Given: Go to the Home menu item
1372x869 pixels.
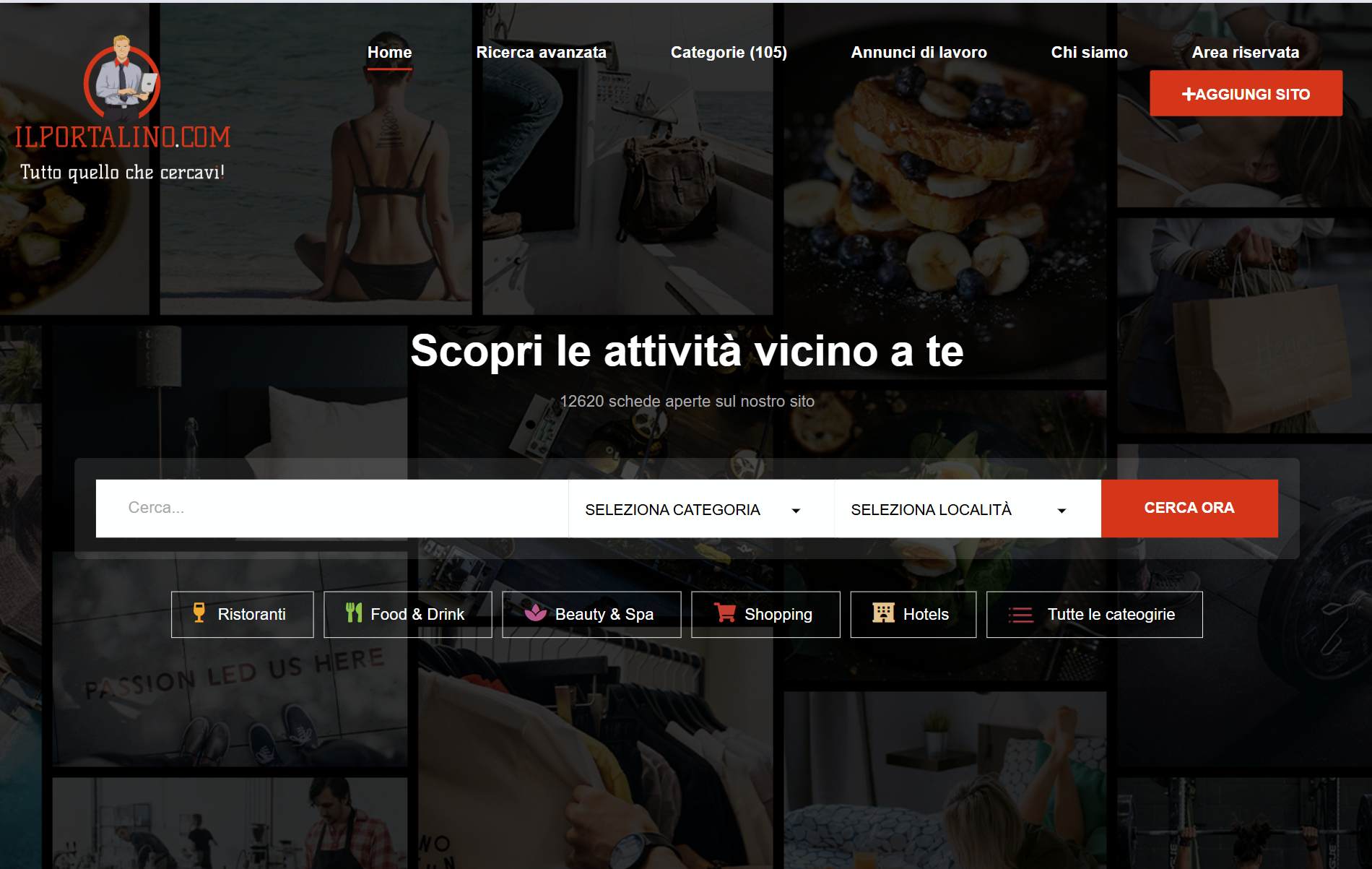Looking at the screenshot, I should [389, 52].
